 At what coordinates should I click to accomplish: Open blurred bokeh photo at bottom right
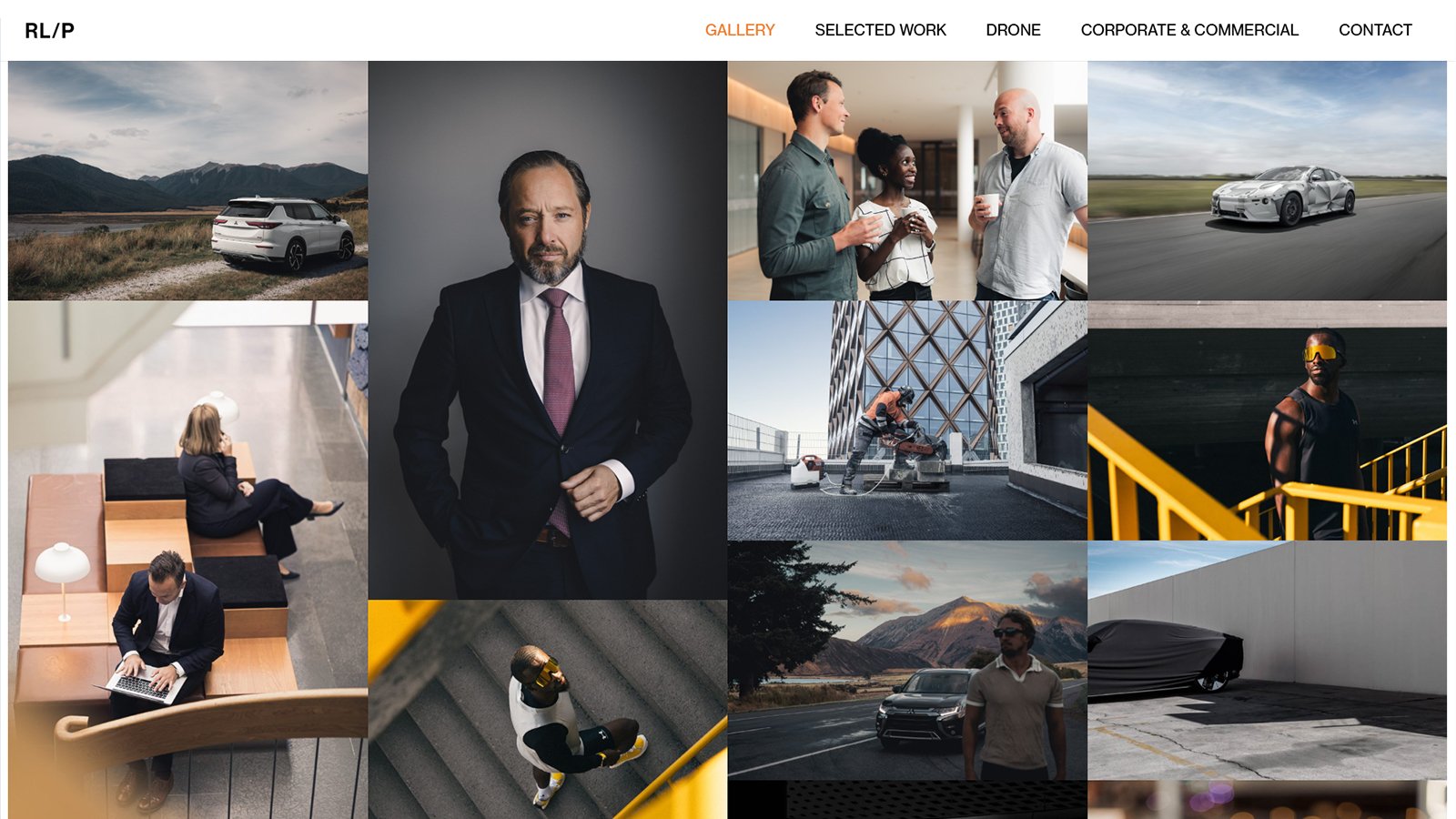(x=1267, y=801)
